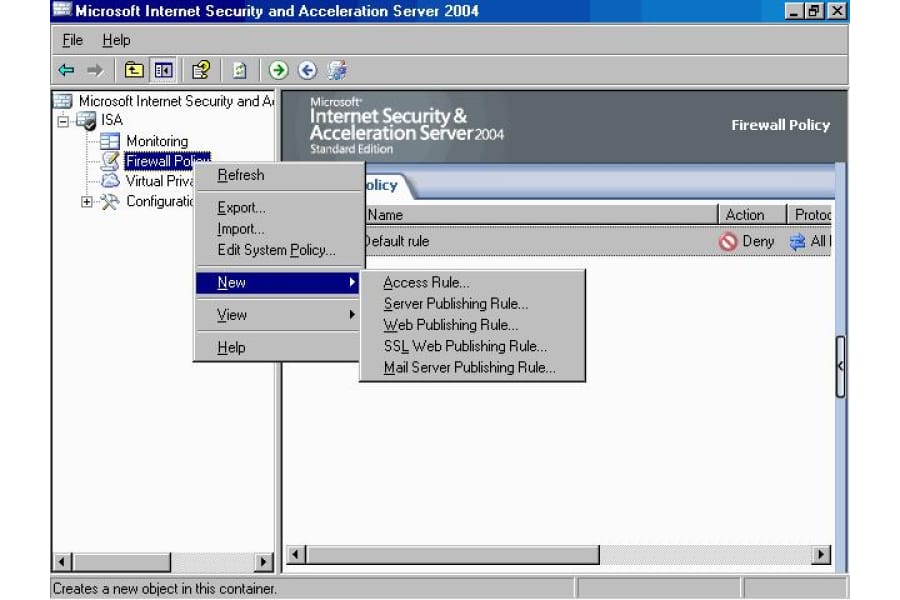Viewport: 900px width, 600px height.
Task: Click the Back arrow in the toolbar
Action: tap(67, 70)
